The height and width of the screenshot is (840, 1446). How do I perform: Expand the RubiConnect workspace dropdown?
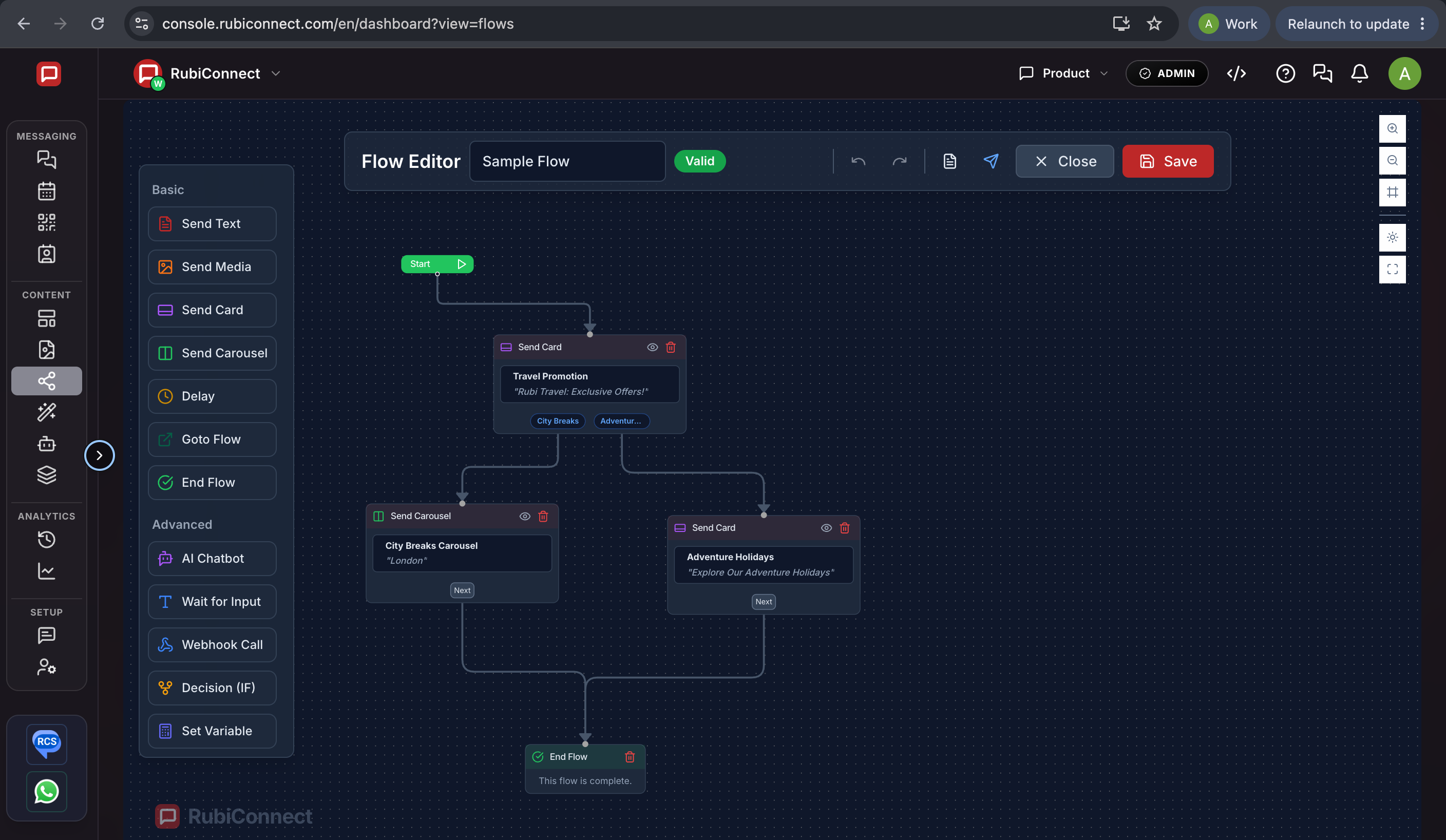275,73
